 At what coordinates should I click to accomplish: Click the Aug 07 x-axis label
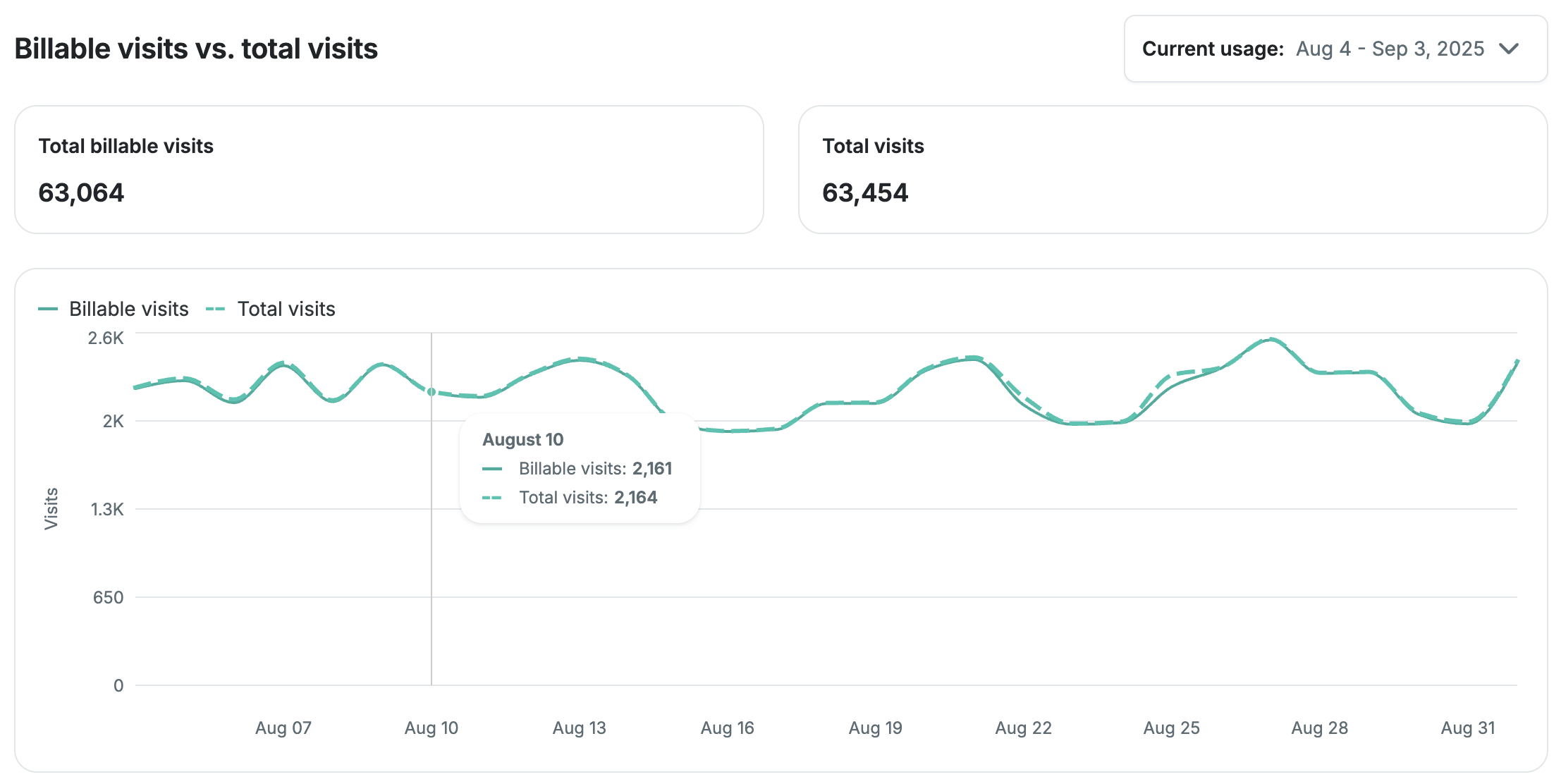(x=283, y=728)
